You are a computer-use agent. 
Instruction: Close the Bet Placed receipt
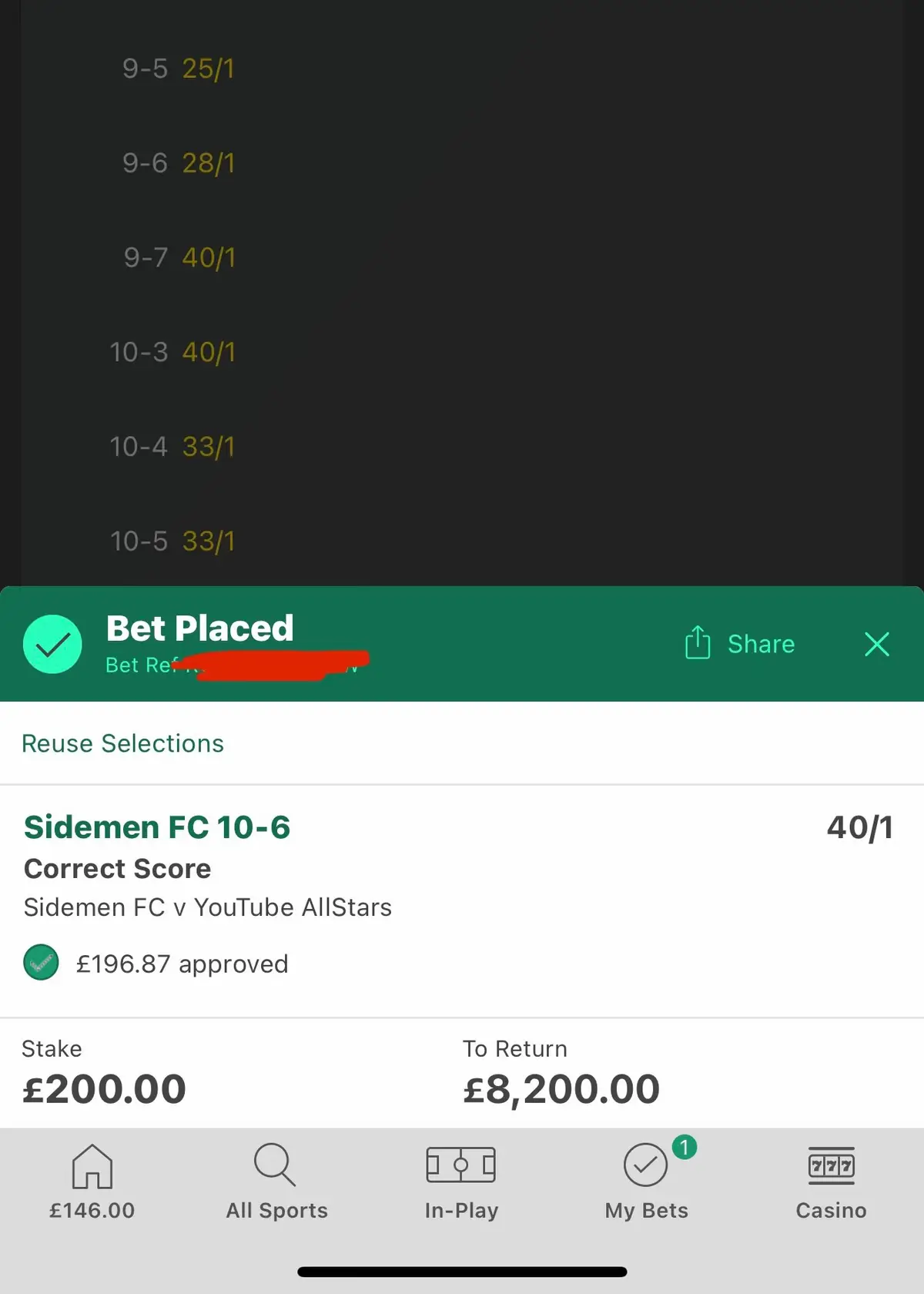(x=876, y=644)
